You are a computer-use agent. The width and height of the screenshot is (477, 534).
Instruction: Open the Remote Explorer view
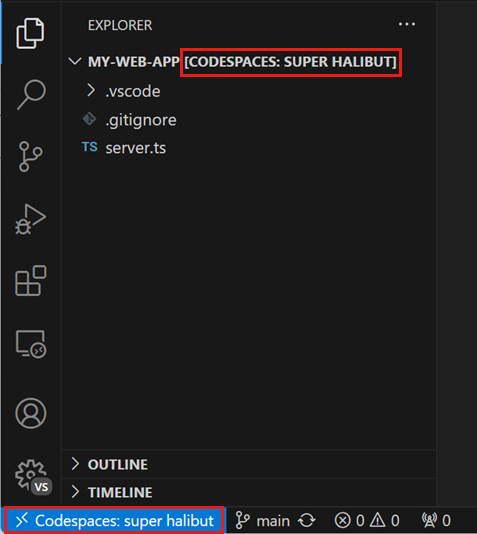click(31, 344)
